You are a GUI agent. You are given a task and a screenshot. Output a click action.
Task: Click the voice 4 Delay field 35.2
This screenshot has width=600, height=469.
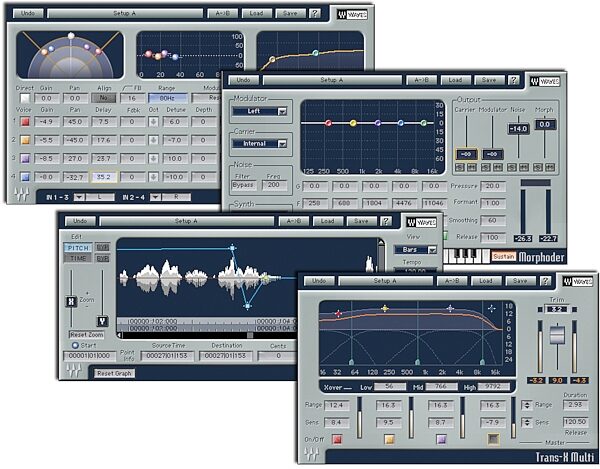coord(104,177)
